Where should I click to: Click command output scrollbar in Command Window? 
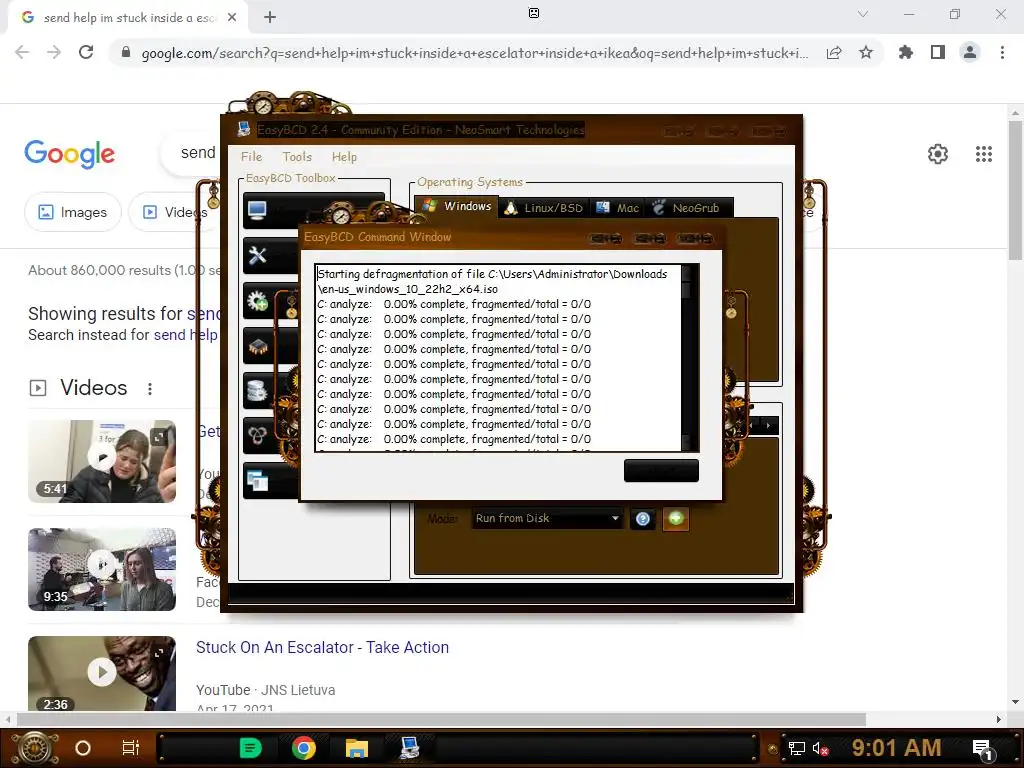[686, 358]
